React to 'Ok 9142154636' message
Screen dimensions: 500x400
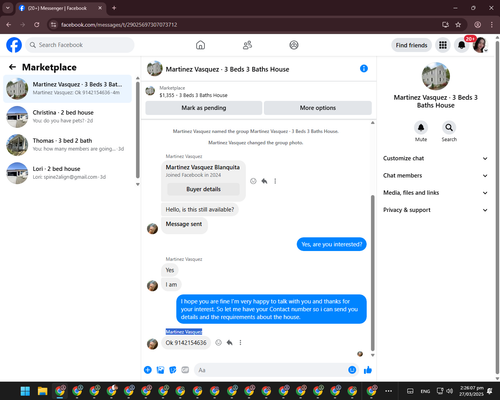coord(218,342)
